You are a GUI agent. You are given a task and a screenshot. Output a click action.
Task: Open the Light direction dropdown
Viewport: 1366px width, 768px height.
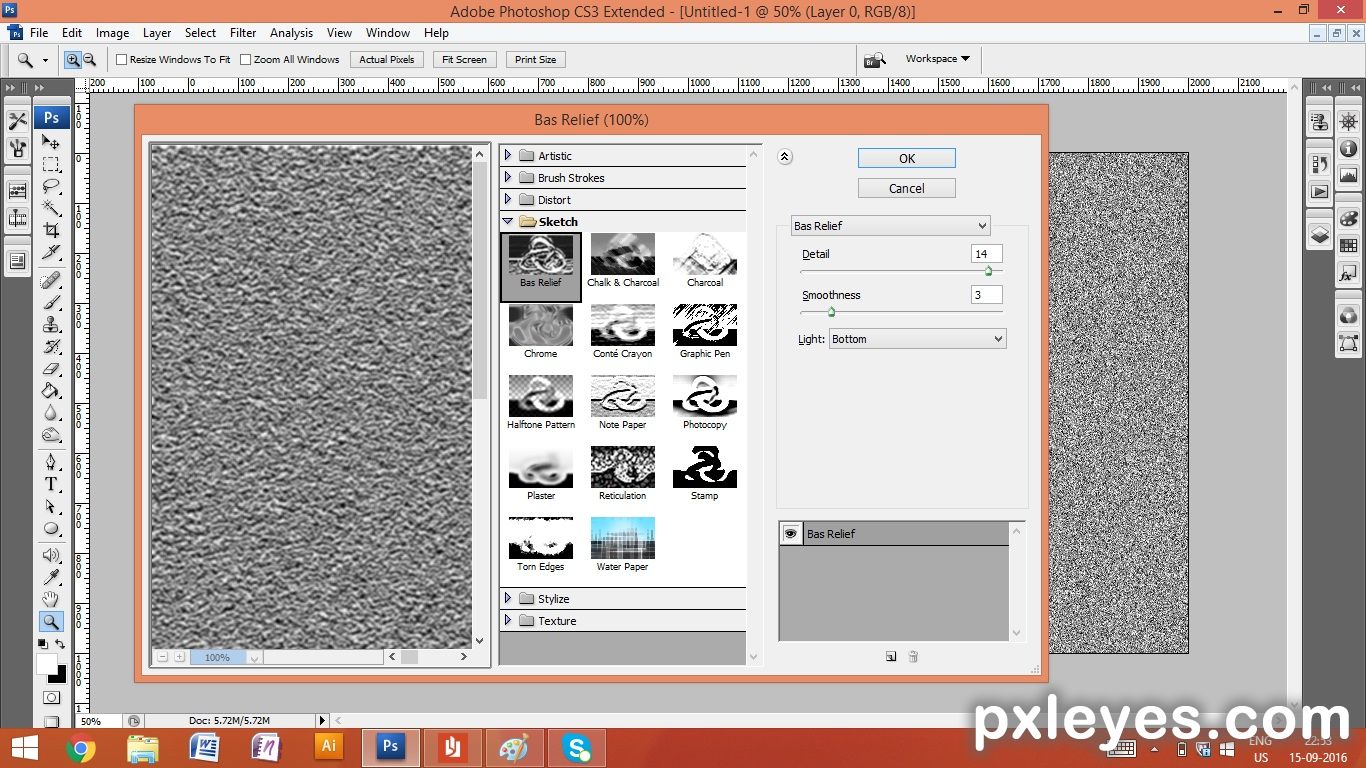point(917,339)
